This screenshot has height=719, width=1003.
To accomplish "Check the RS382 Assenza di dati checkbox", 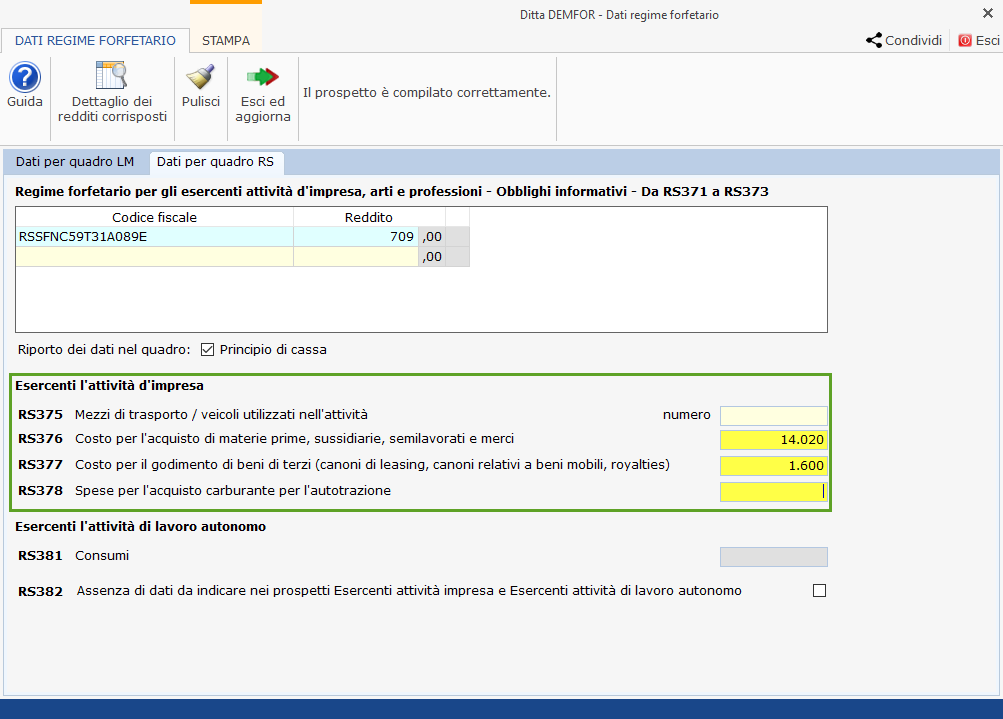I will [x=820, y=591].
